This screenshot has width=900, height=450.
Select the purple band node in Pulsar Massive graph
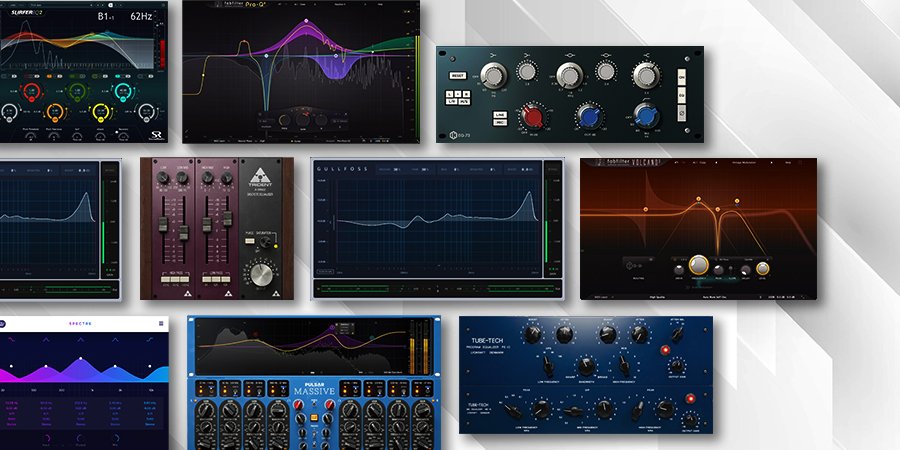tap(332, 327)
